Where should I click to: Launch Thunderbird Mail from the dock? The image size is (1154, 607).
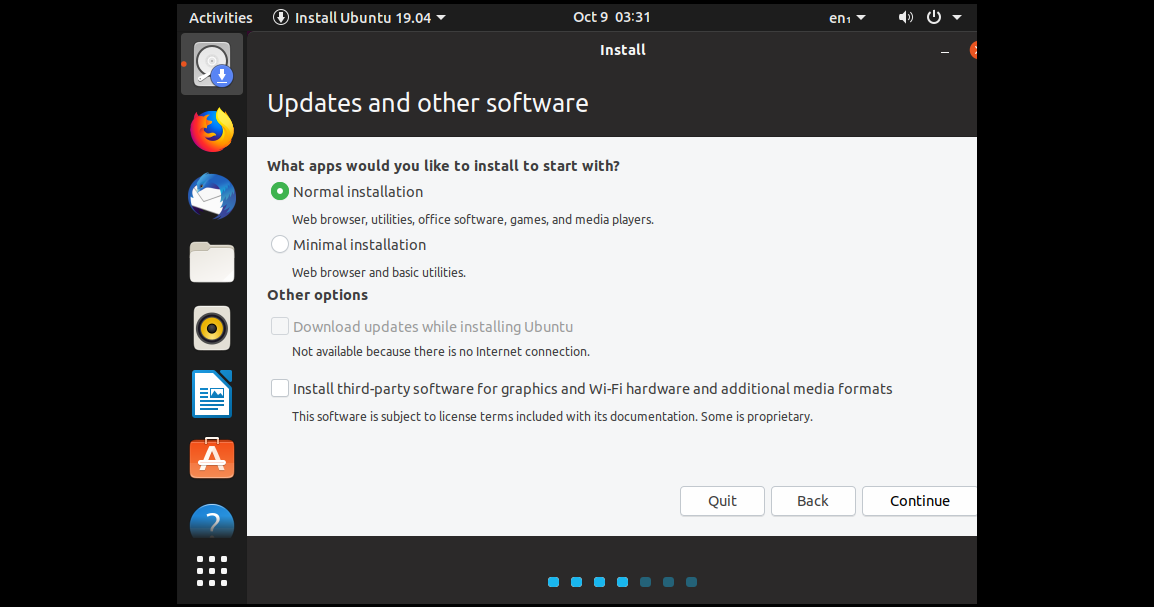click(x=211, y=196)
